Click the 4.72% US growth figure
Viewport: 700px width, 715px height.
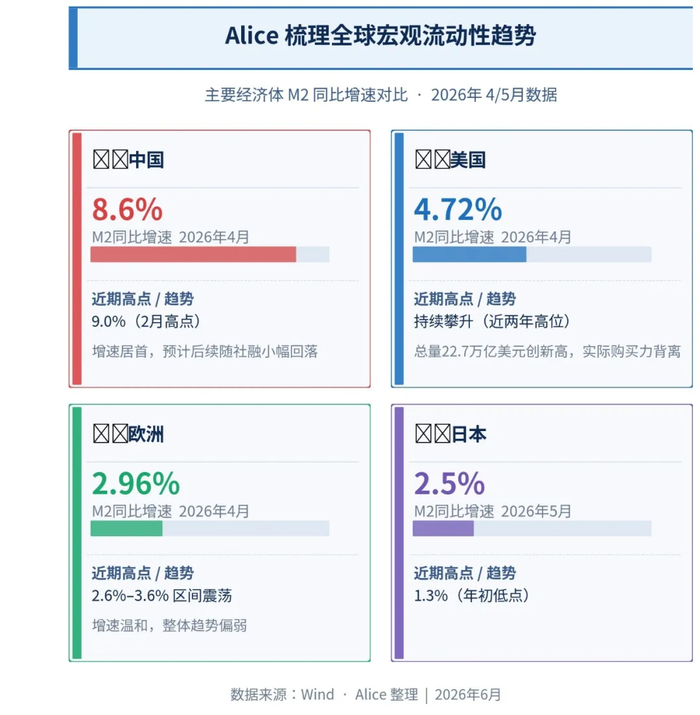click(458, 209)
